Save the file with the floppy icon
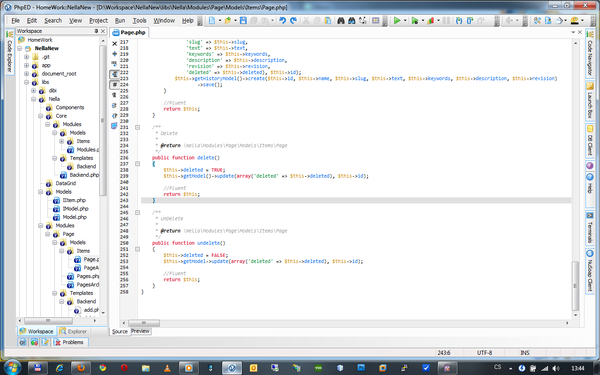600x375 pixels. point(243,21)
